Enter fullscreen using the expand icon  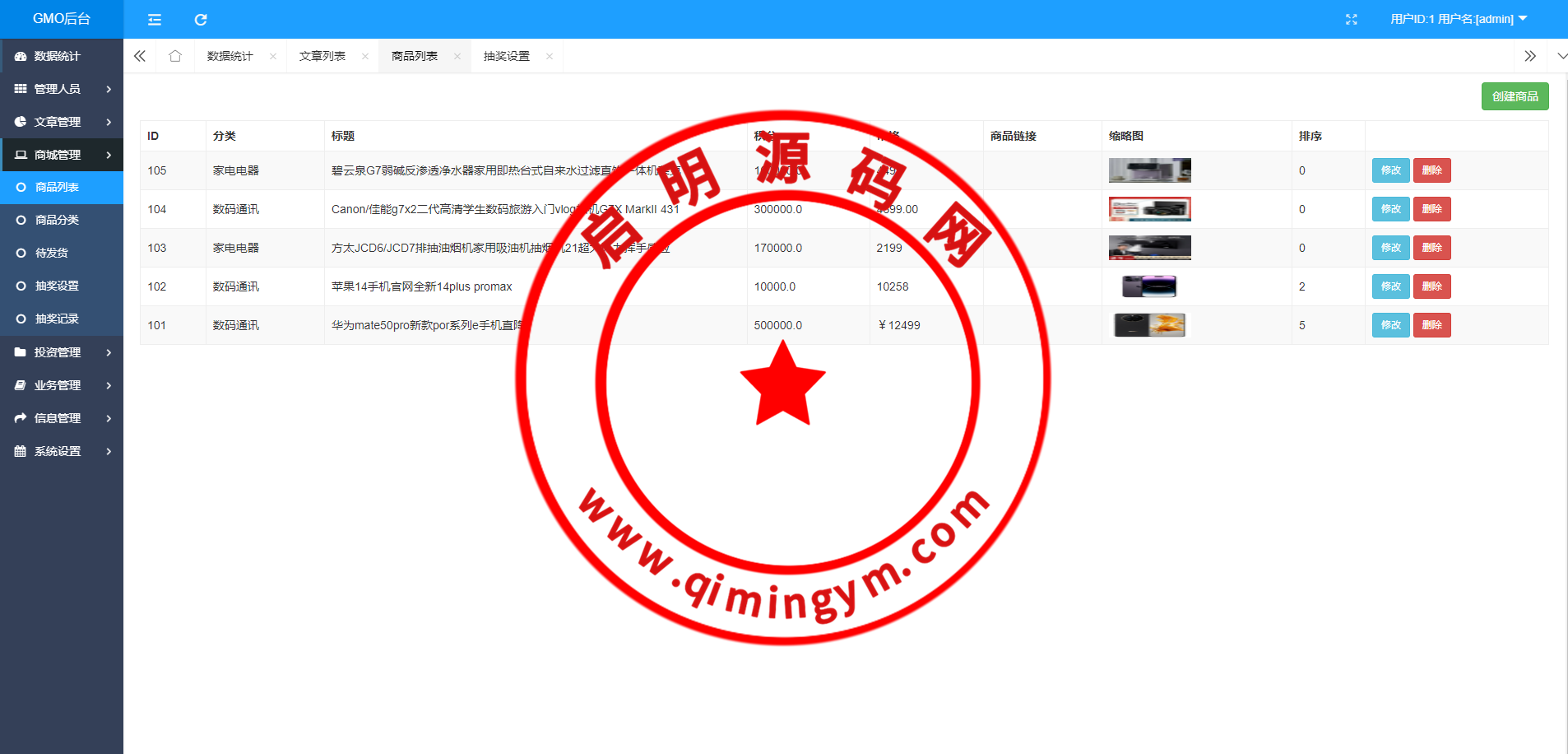coord(1351,20)
